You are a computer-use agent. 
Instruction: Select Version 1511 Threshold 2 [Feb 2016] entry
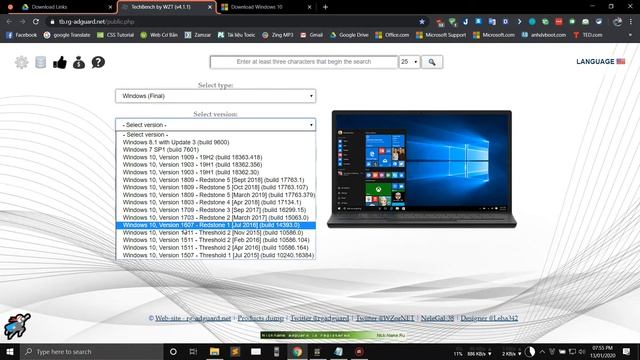pos(216,240)
